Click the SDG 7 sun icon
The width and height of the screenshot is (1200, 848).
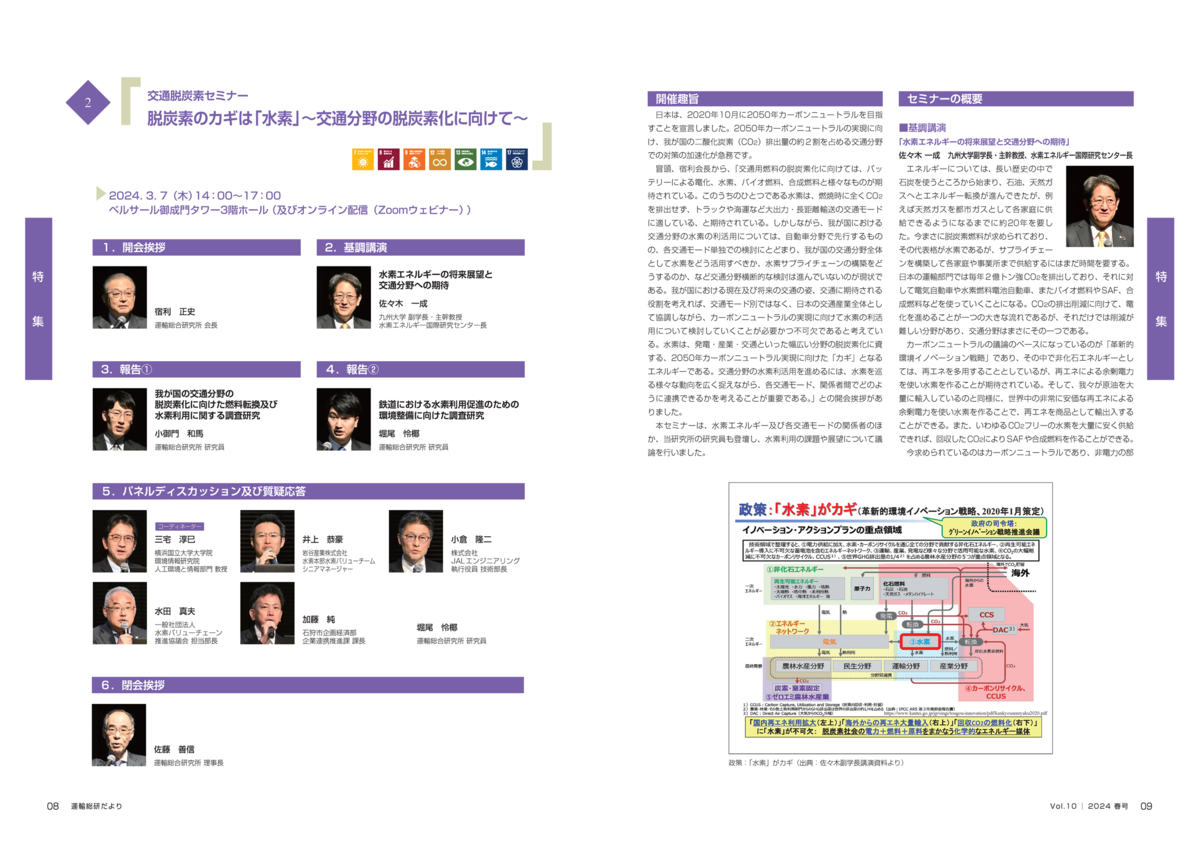pyautogui.click(x=362, y=158)
